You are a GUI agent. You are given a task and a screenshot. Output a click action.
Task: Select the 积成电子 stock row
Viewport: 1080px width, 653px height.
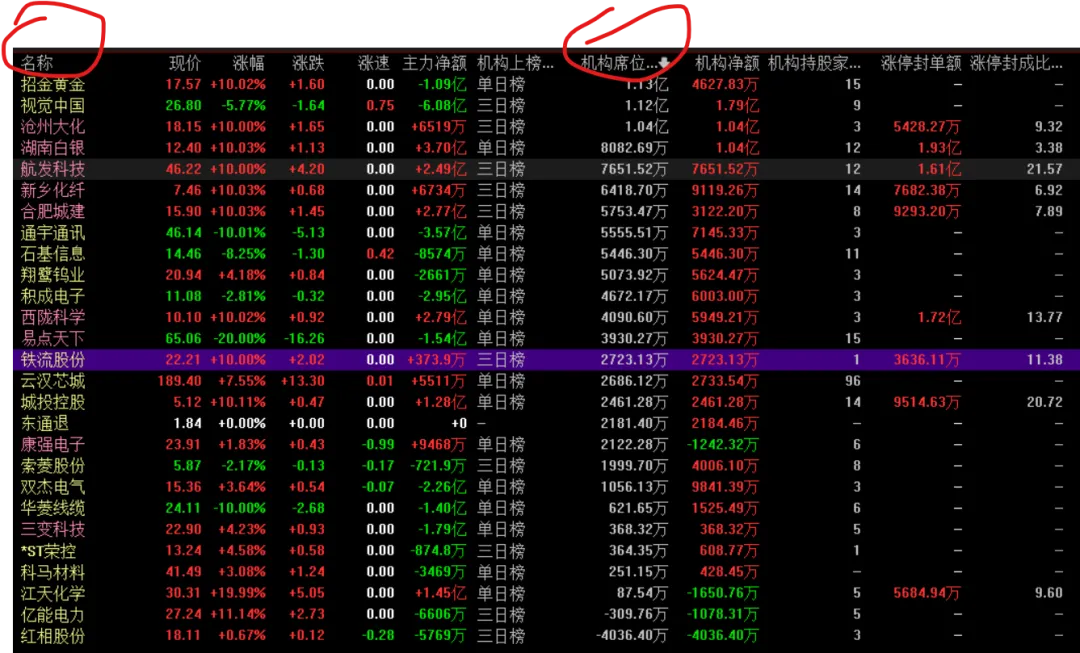point(546,296)
